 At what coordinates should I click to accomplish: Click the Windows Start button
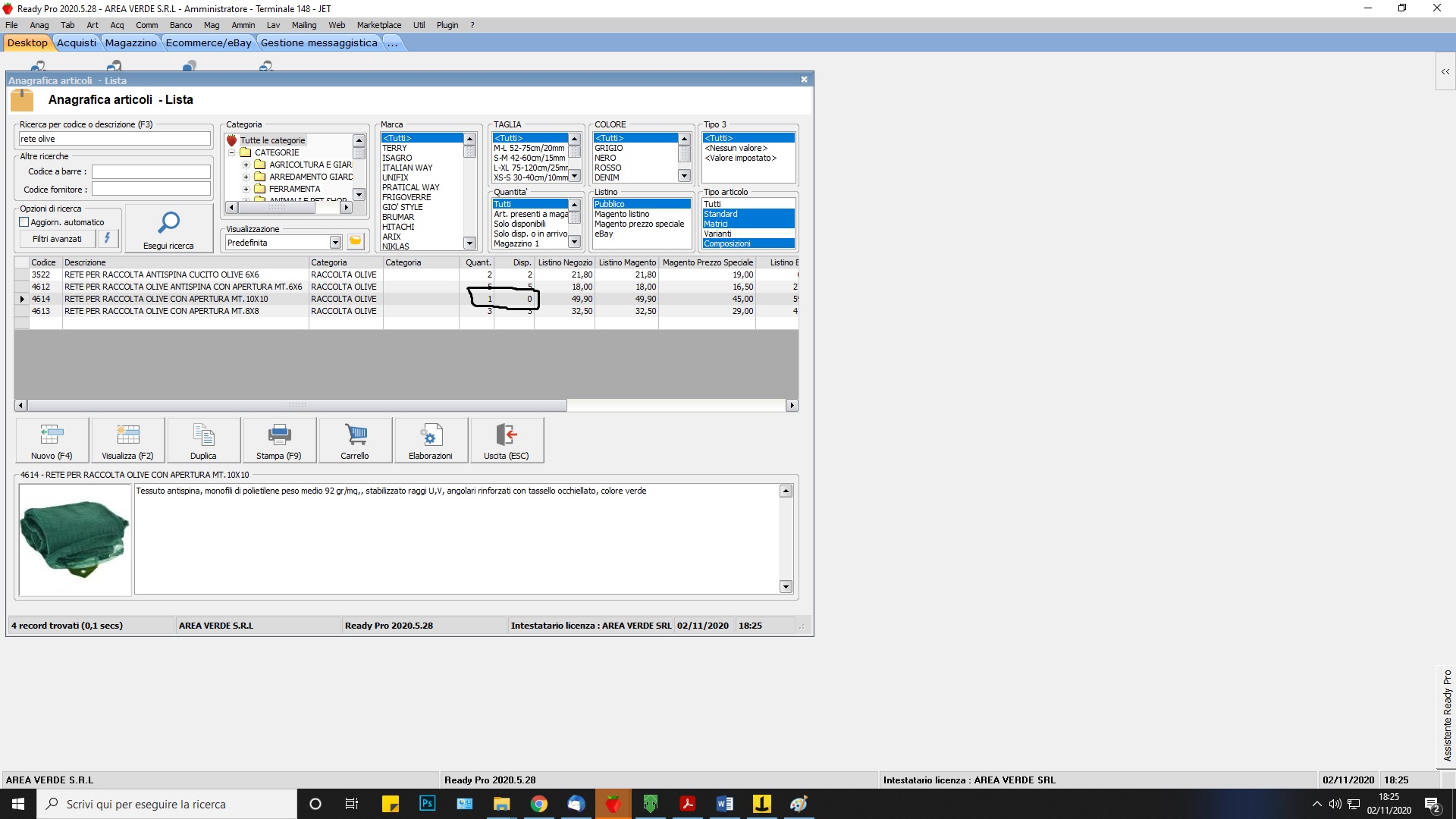pos(18,804)
